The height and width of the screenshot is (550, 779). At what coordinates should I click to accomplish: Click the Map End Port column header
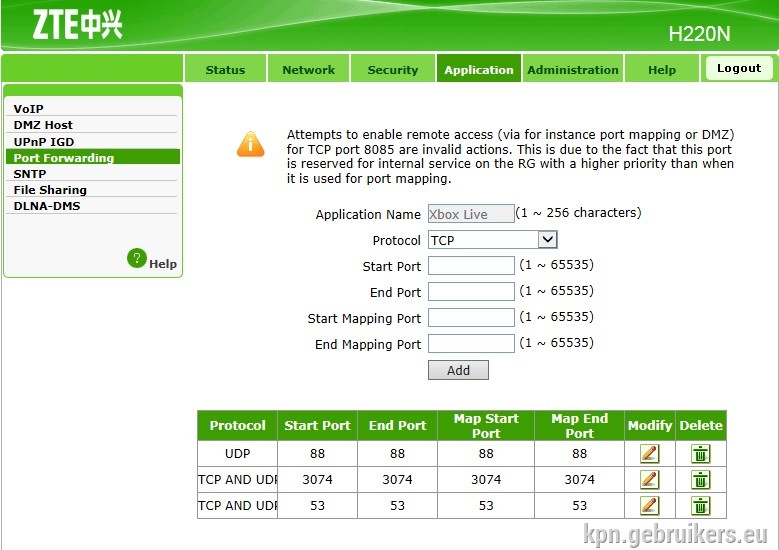579,426
